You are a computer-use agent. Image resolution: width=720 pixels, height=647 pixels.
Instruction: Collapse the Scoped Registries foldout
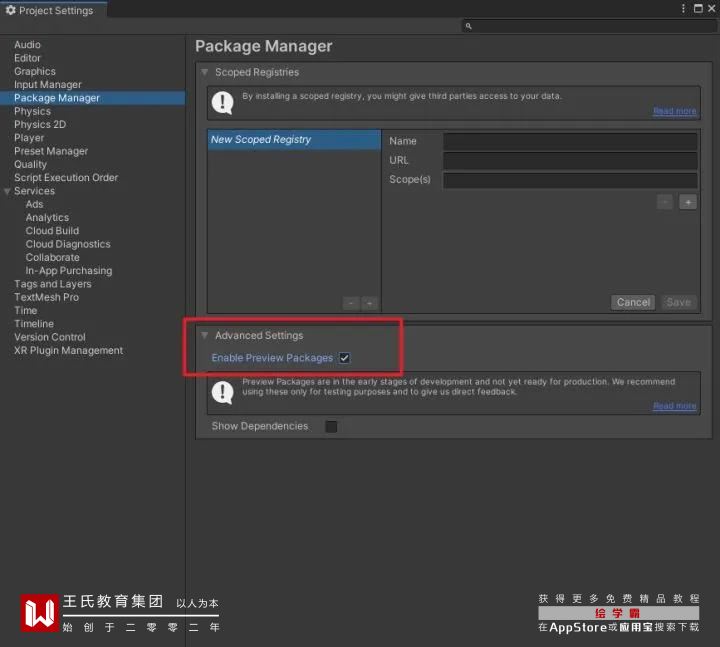coord(205,72)
